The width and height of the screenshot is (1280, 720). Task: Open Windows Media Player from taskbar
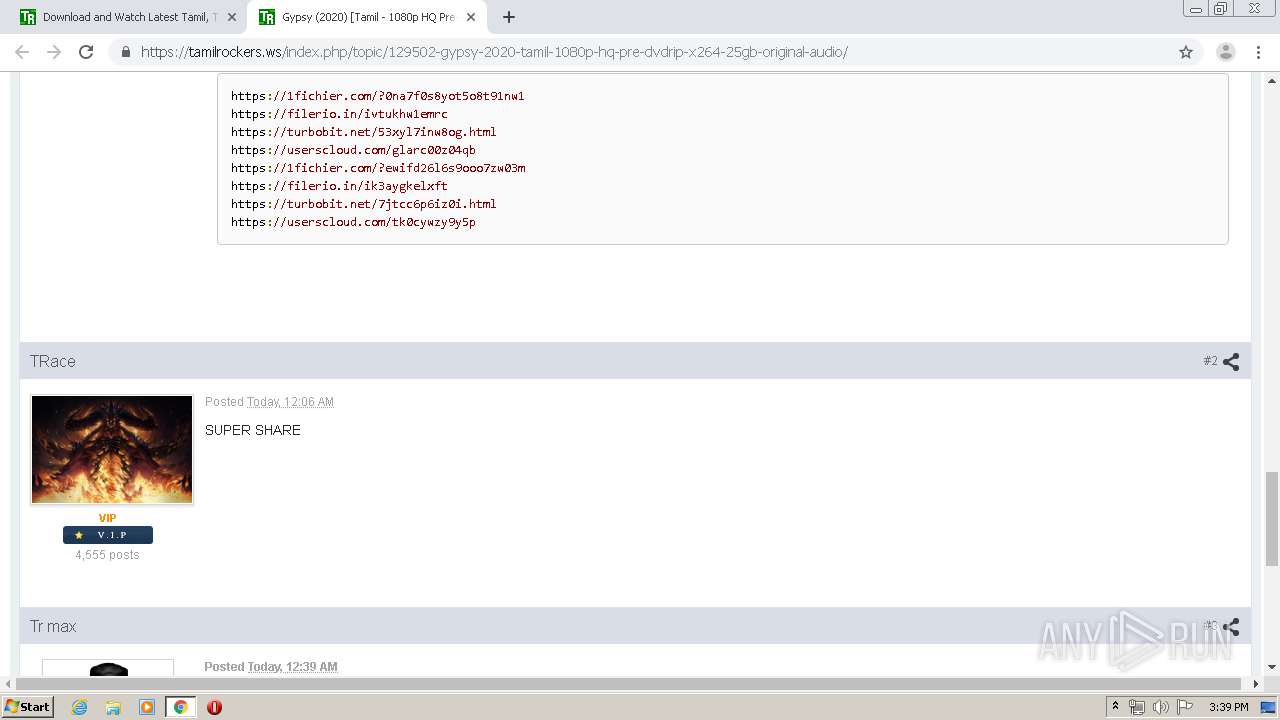[x=147, y=707]
